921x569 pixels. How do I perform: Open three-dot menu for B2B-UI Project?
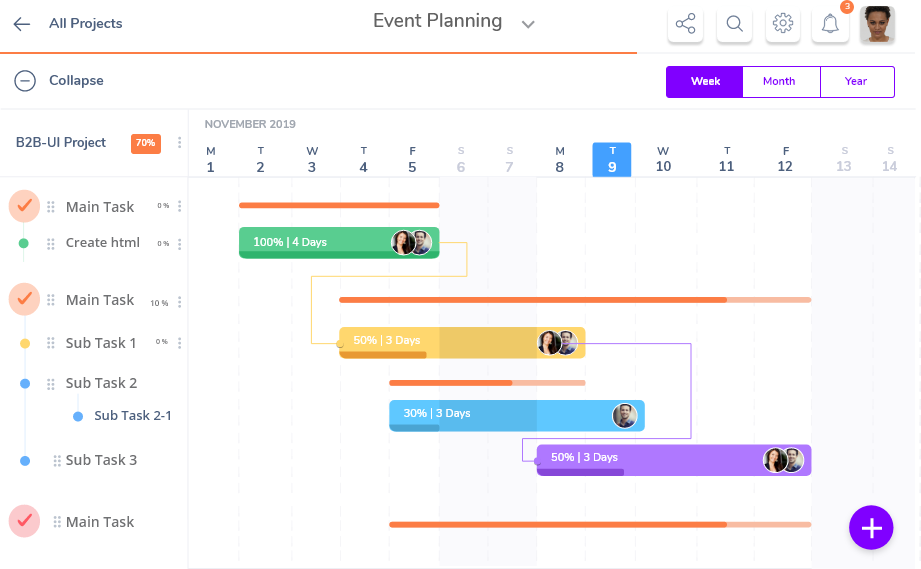(179, 143)
